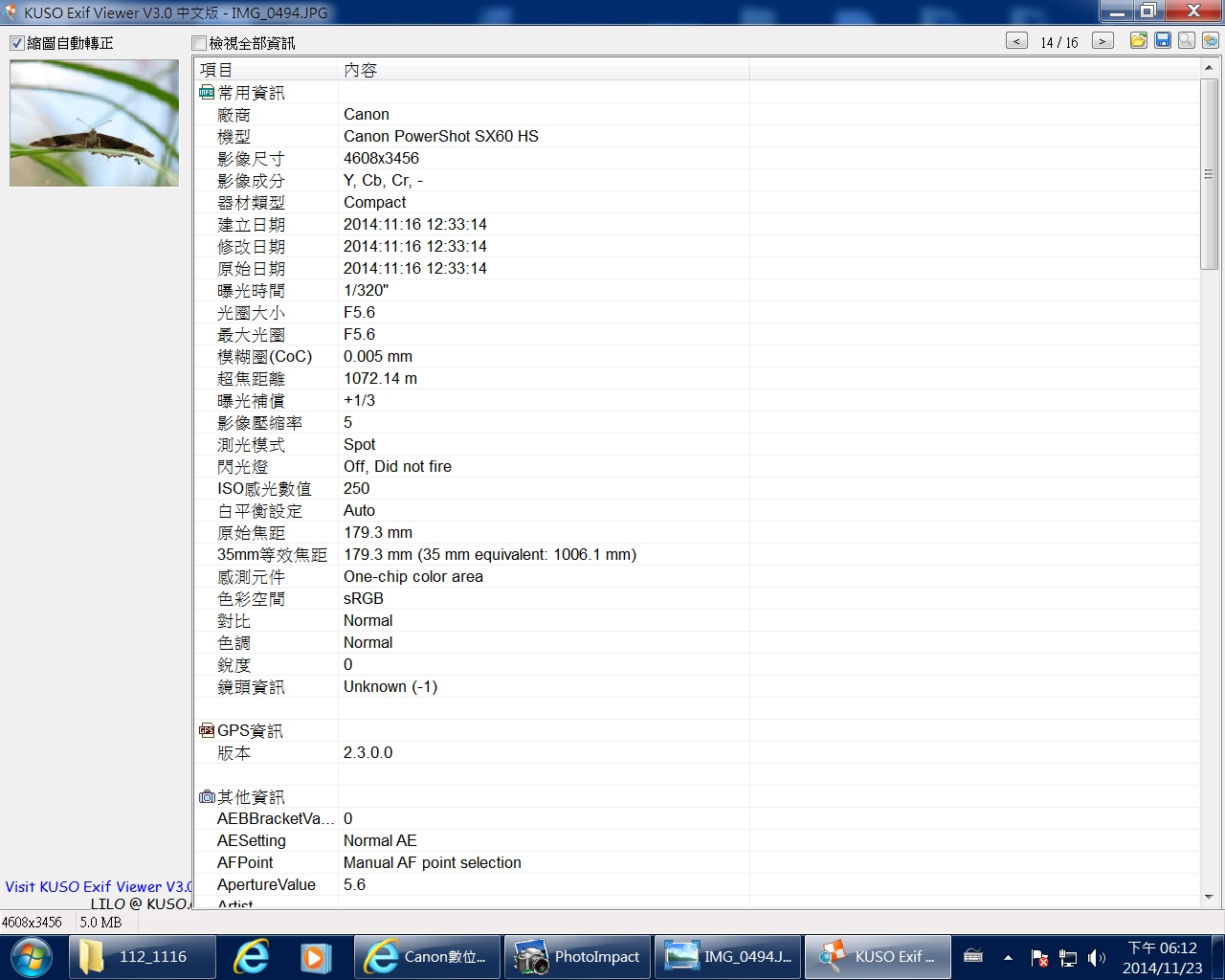Select the 色彩空間 sRGB row
Viewport: 1225px width, 980px height.
point(697,598)
